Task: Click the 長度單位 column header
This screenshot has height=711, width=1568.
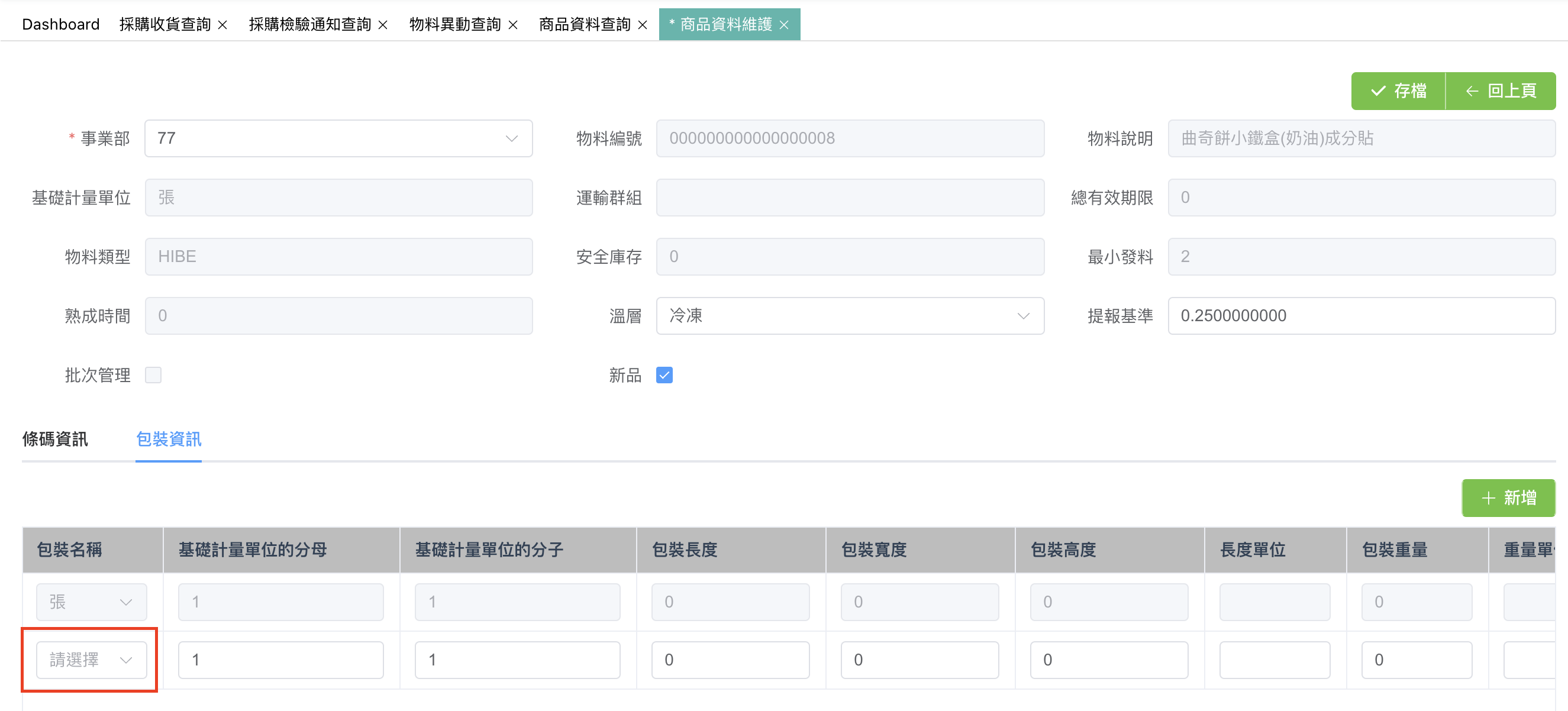Action: point(1275,550)
